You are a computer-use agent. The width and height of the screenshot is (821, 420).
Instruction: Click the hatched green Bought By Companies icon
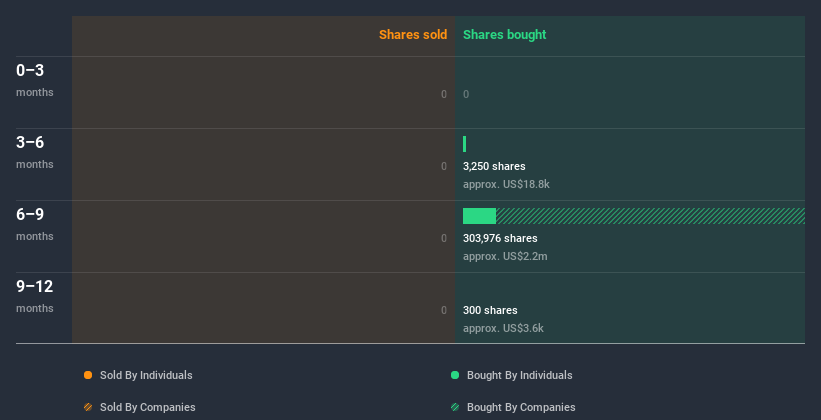pyautogui.click(x=455, y=407)
